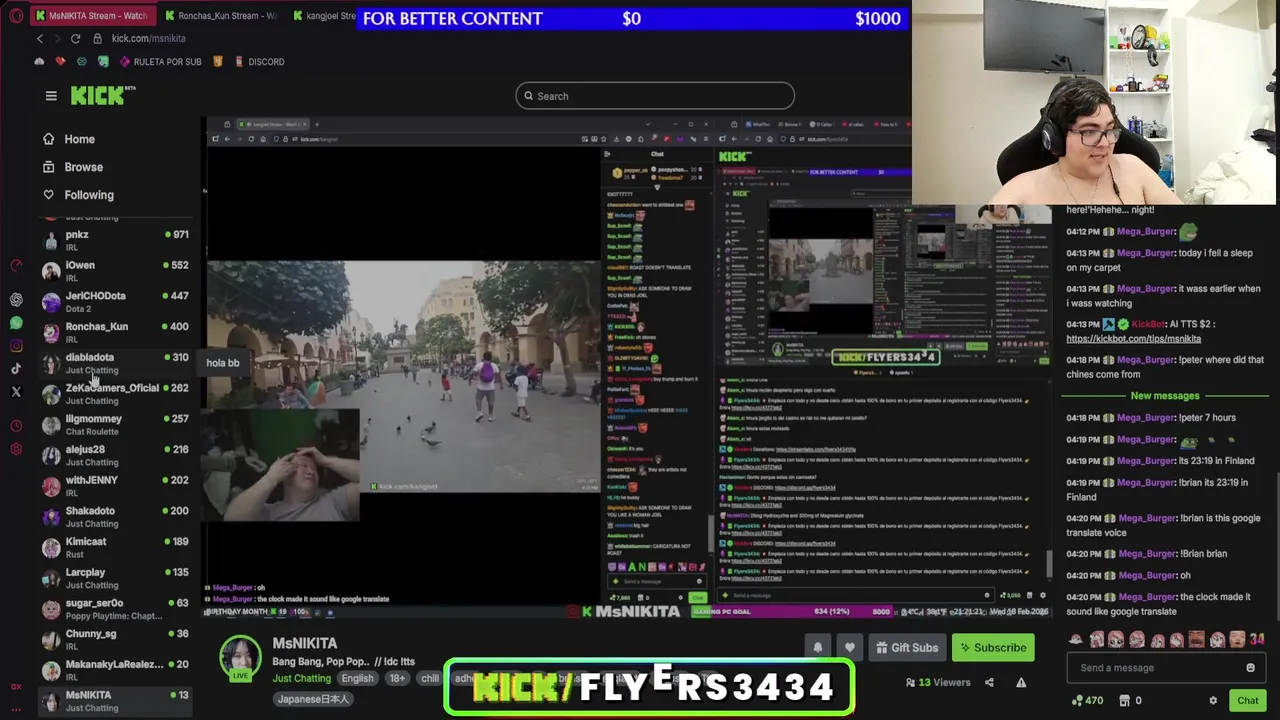Screen dimensions: 1280x720
Task: Click Gift Subs button
Action: (x=907, y=648)
